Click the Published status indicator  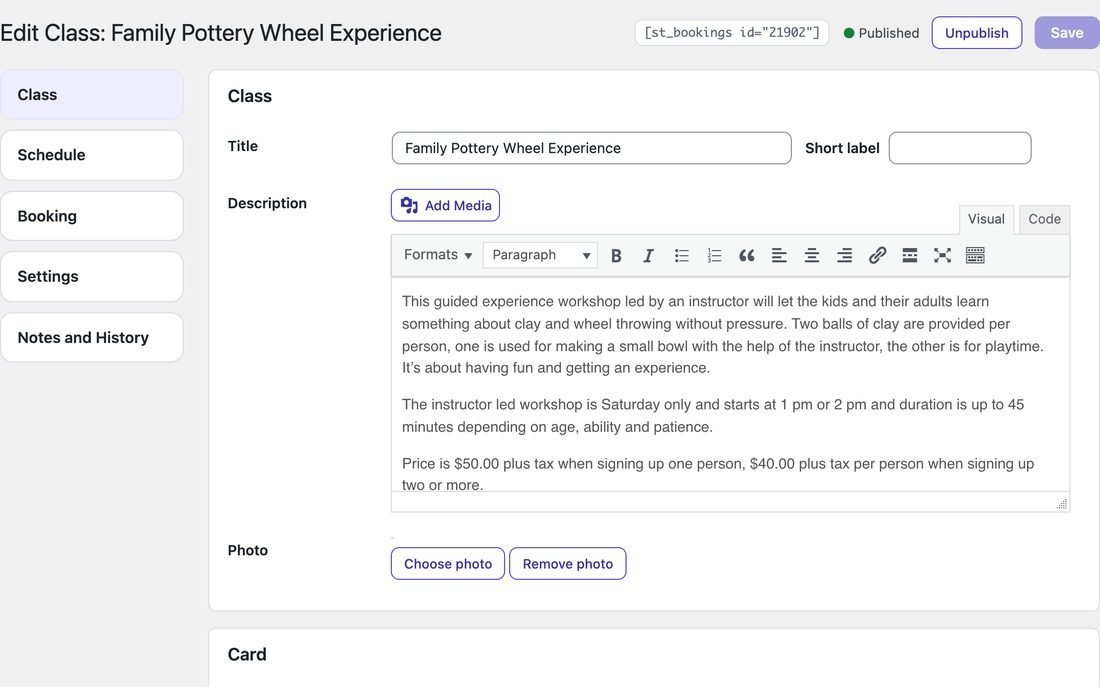[881, 33]
